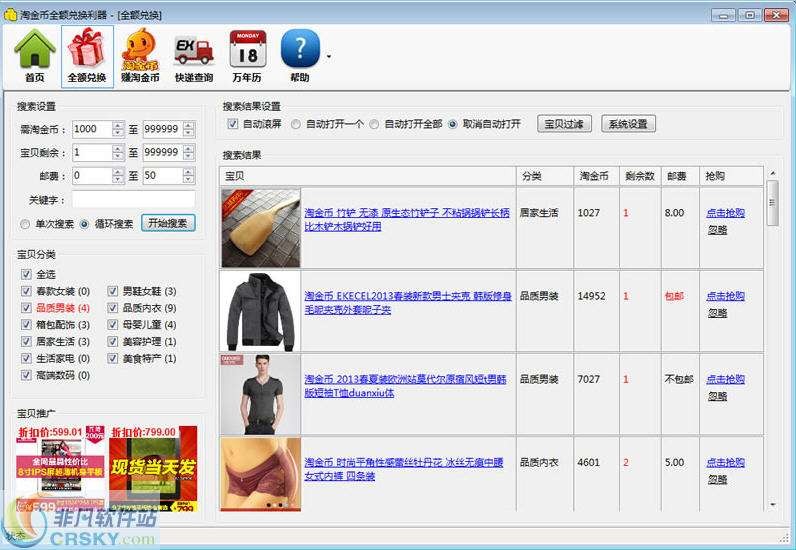Expand the arrow beside the 帮助 icon
This screenshot has height=550, width=796.
pos(328,56)
